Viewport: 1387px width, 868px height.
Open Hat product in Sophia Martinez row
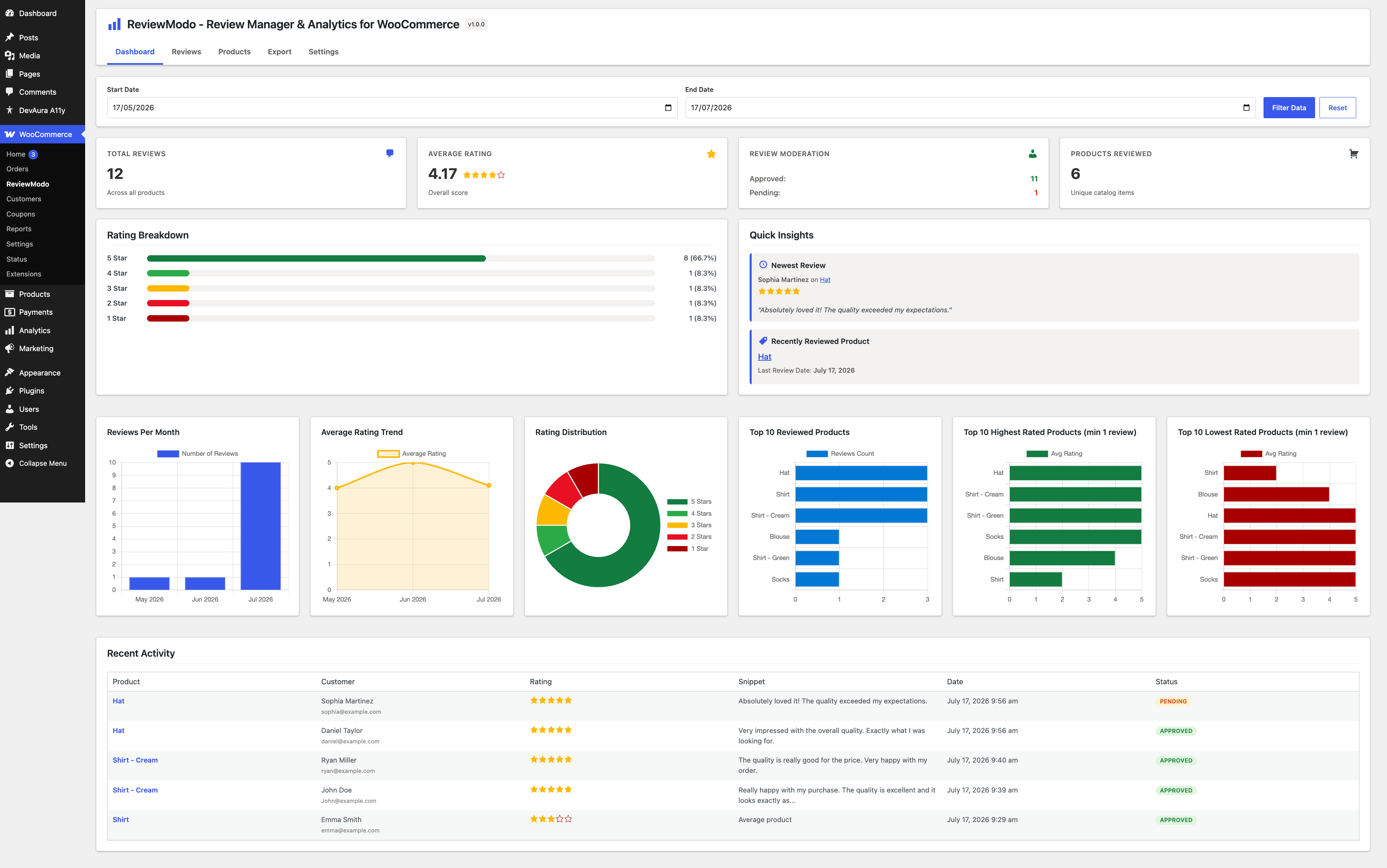pyautogui.click(x=118, y=701)
